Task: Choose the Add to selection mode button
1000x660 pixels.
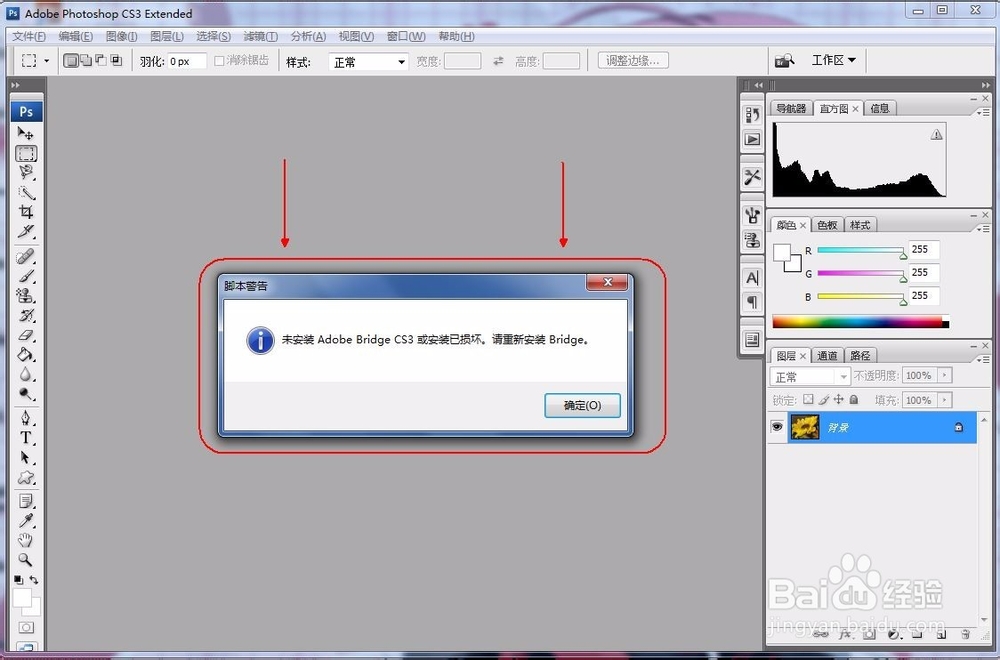Action: pos(86,61)
